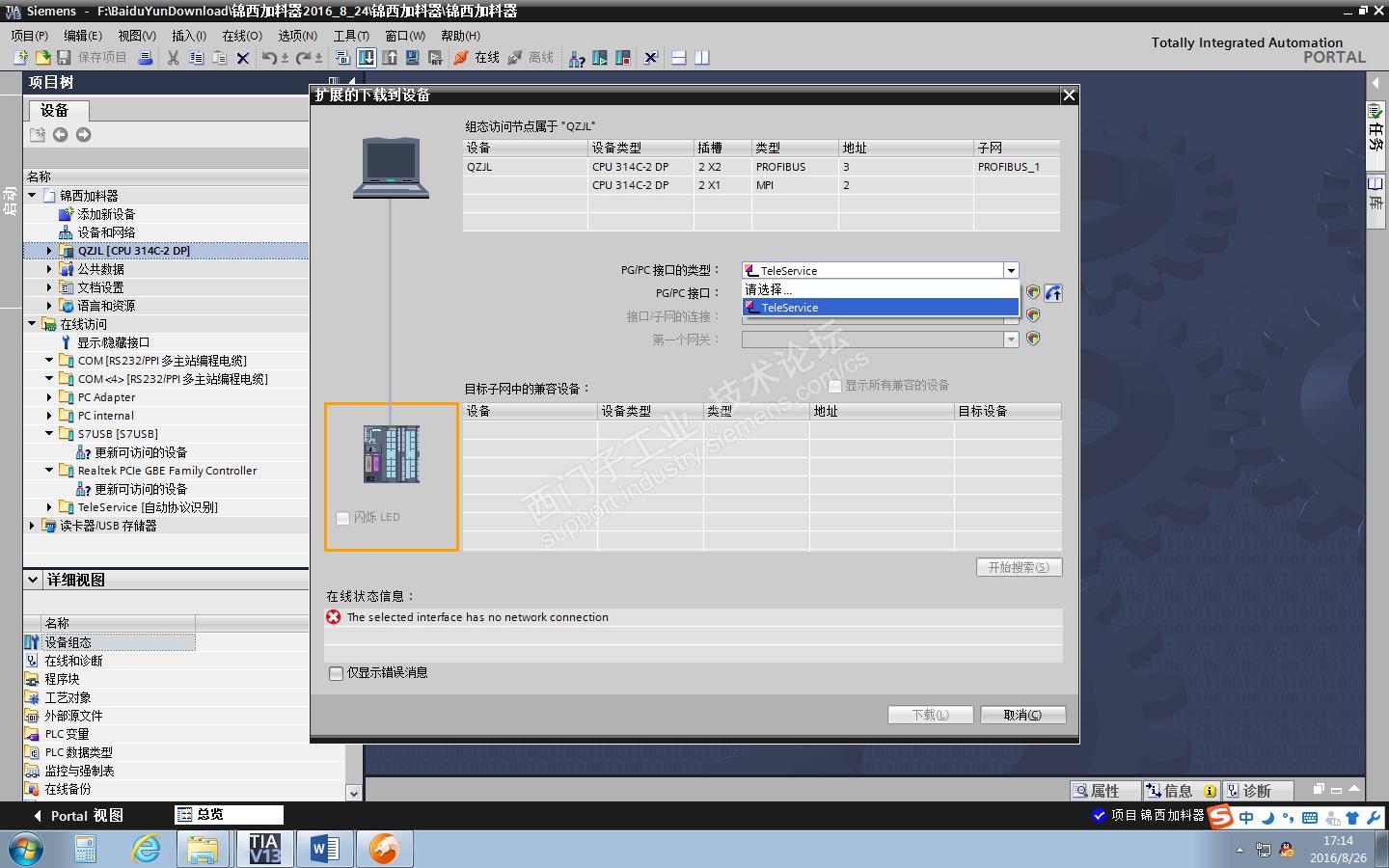The height and width of the screenshot is (868, 1389).
Task: Click the red-blue delete X icon
Action: [243, 58]
